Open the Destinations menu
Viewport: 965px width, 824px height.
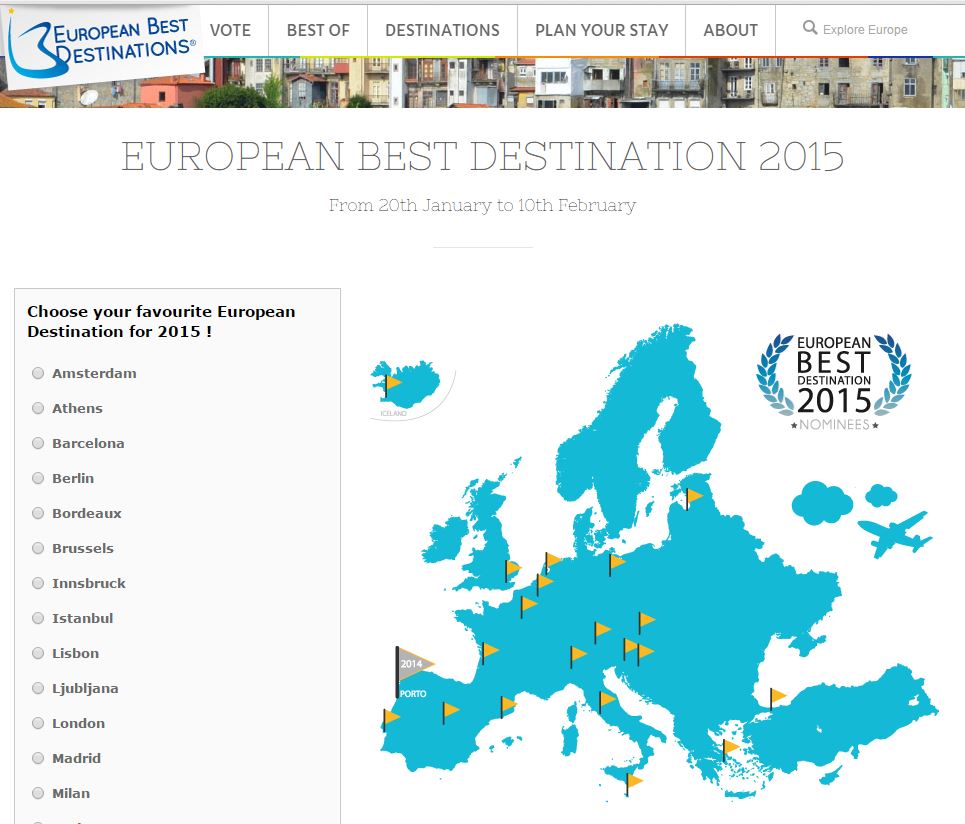442,30
